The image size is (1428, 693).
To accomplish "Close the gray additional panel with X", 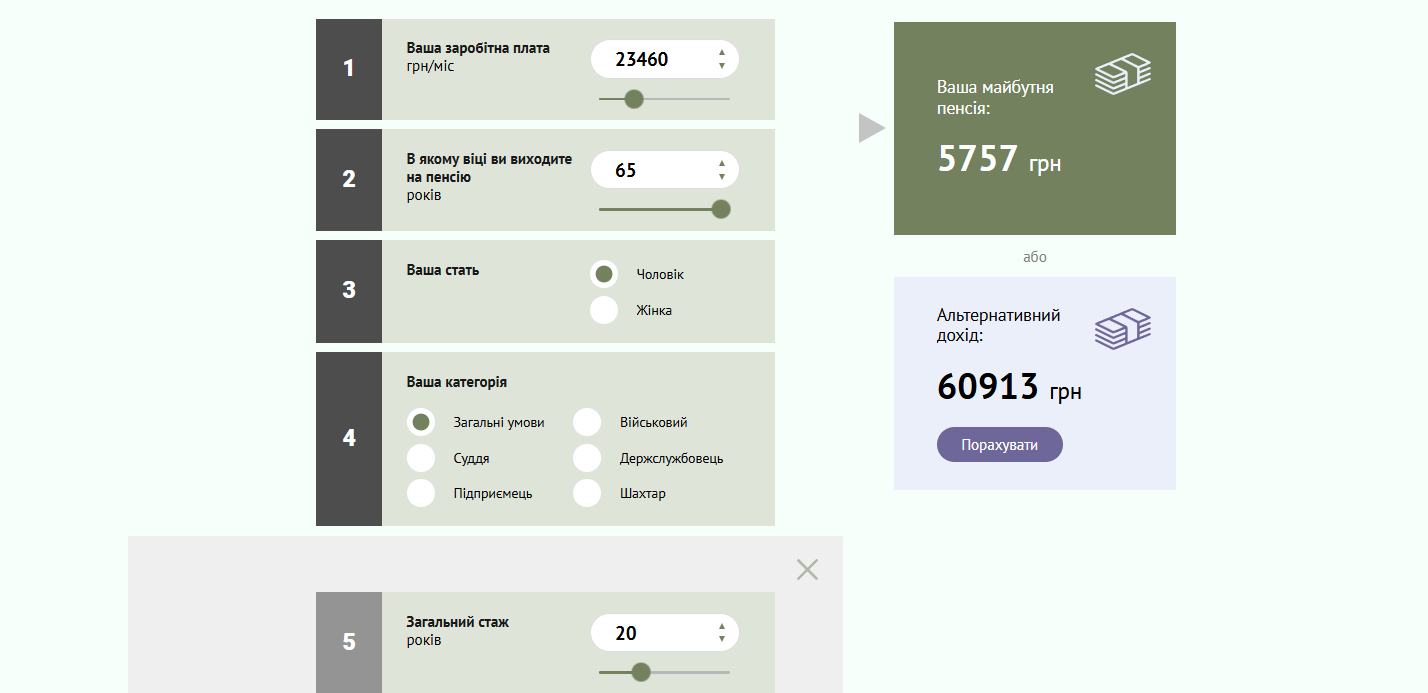I will pyautogui.click(x=807, y=570).
